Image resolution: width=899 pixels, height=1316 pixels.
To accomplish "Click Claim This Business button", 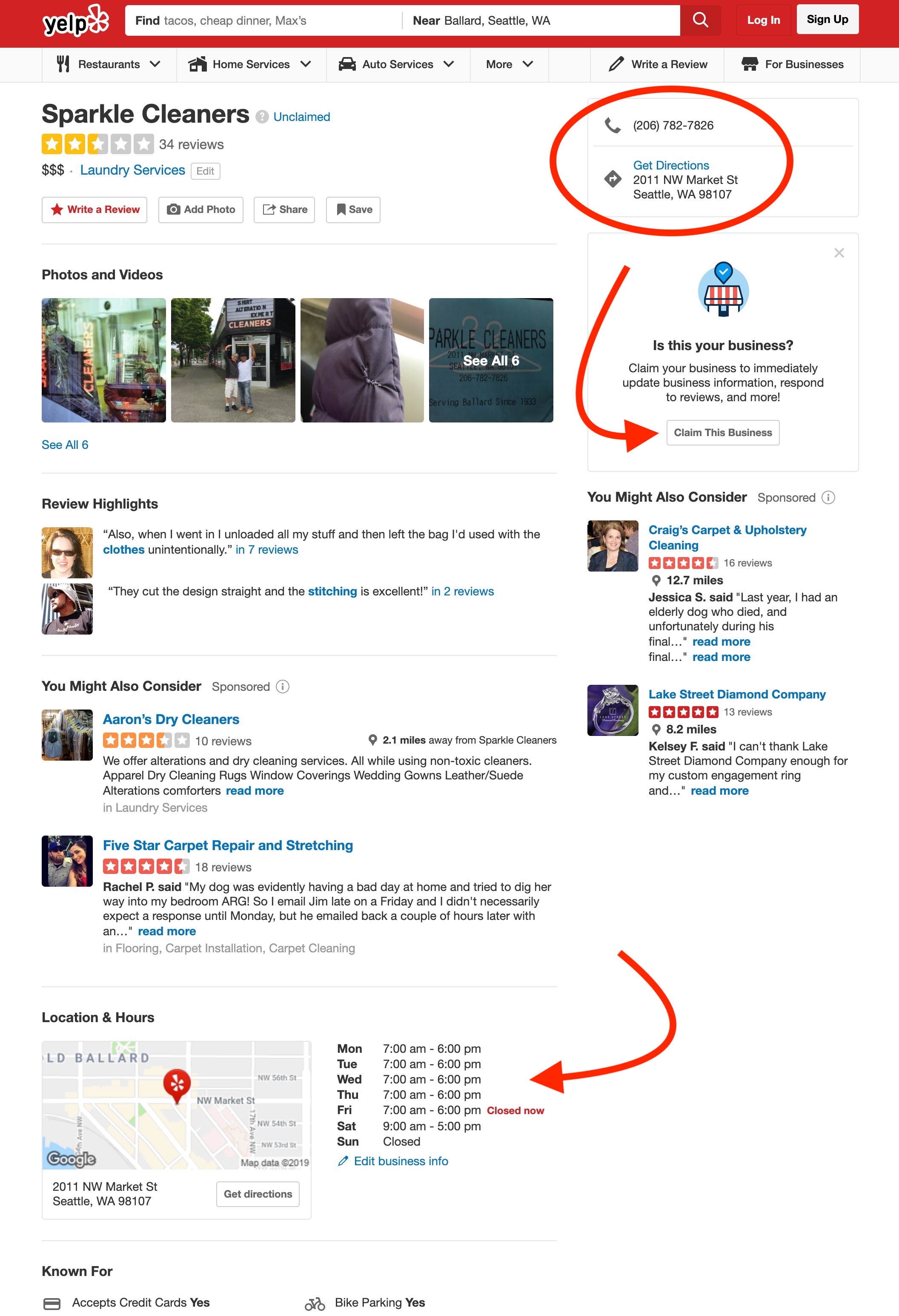I will [x=723, y=433].
